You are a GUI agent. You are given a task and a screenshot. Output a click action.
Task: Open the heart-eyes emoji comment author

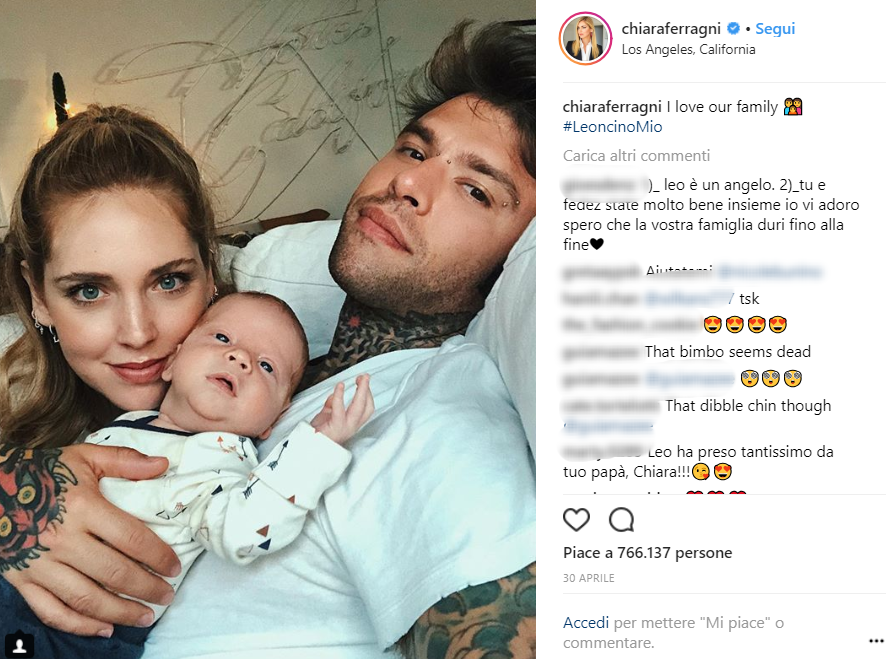631,325
